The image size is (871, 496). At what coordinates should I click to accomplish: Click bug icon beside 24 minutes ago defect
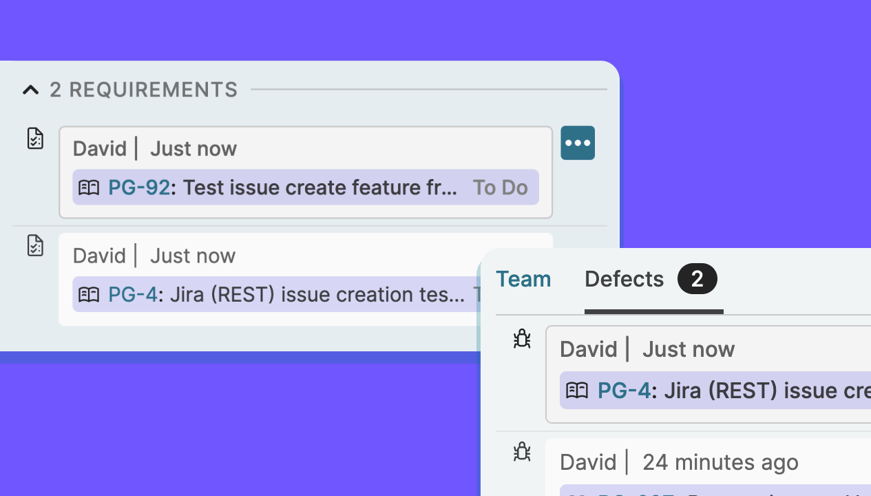tap(522, 452)
